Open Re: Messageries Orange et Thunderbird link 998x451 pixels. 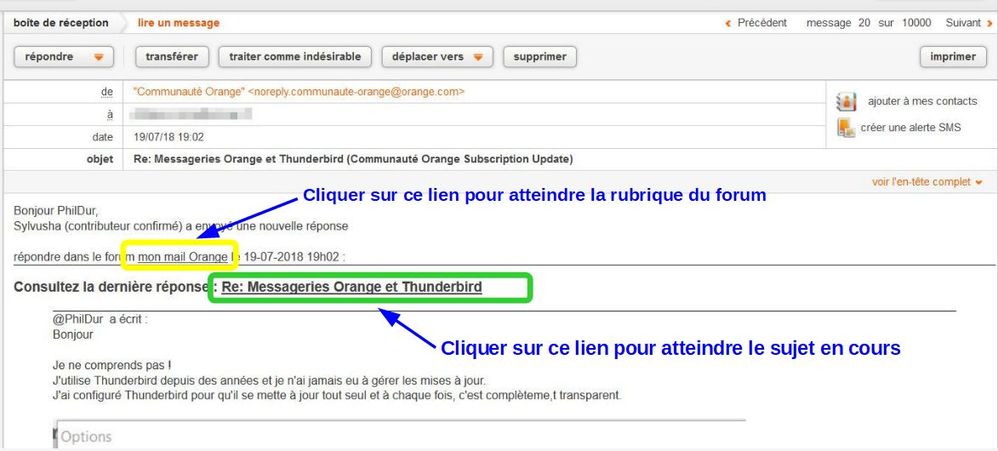click(352, 287)
